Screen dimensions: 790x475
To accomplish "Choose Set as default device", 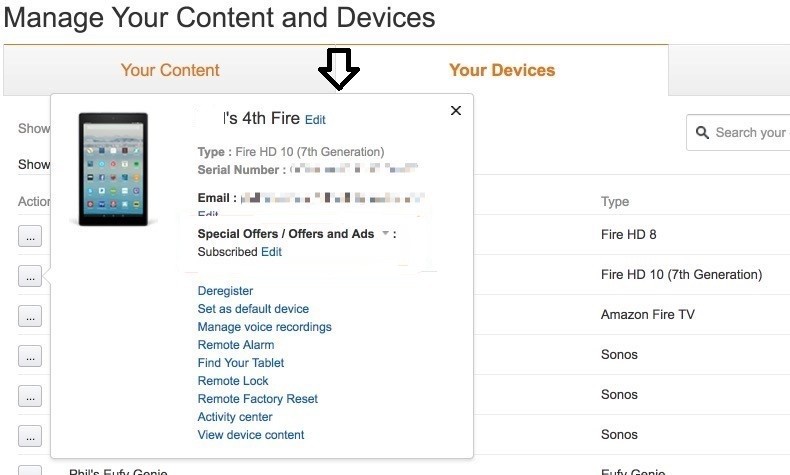I will point(253,309).
